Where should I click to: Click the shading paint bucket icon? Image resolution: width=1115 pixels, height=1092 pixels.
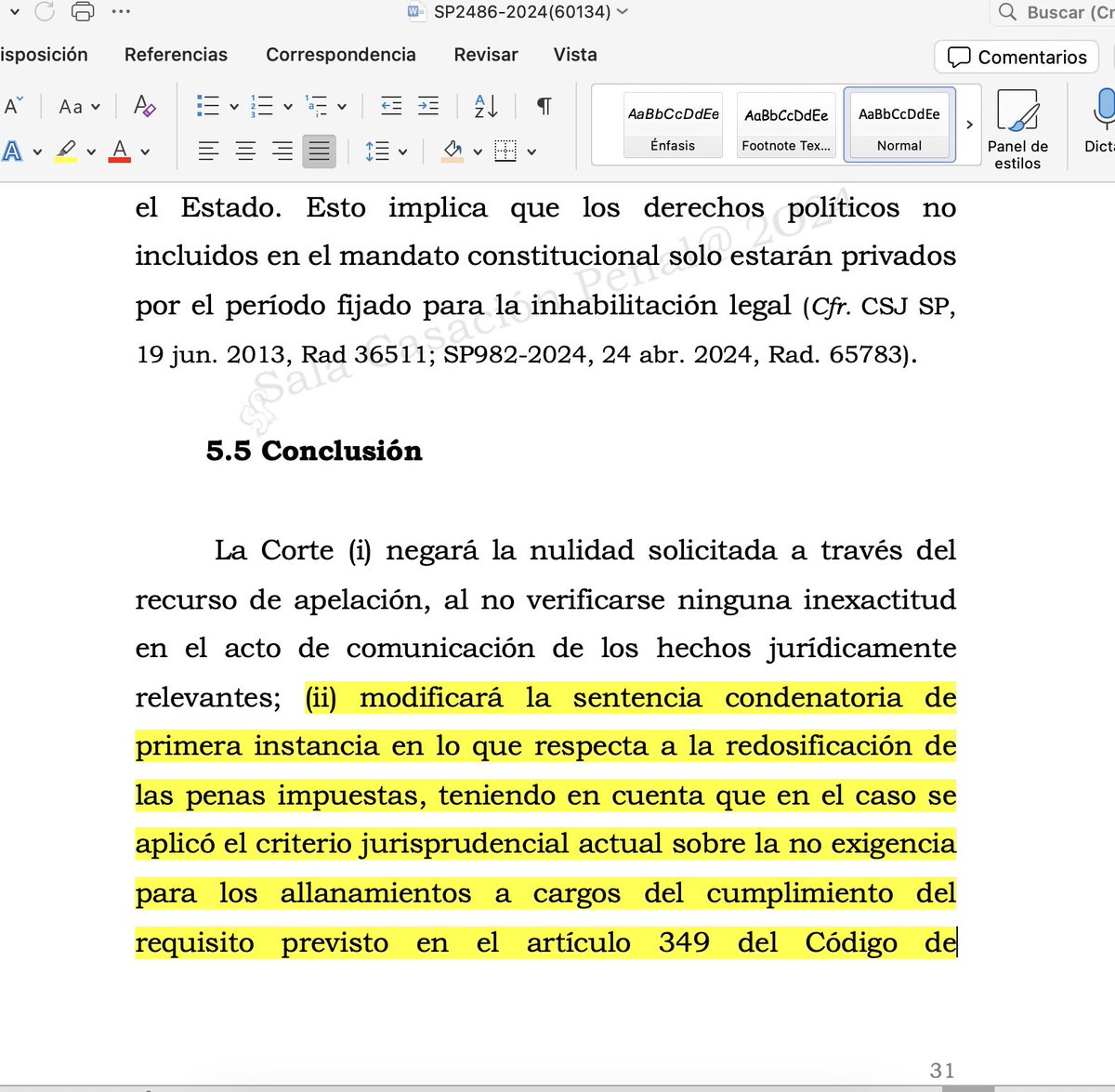coord(453,151)
